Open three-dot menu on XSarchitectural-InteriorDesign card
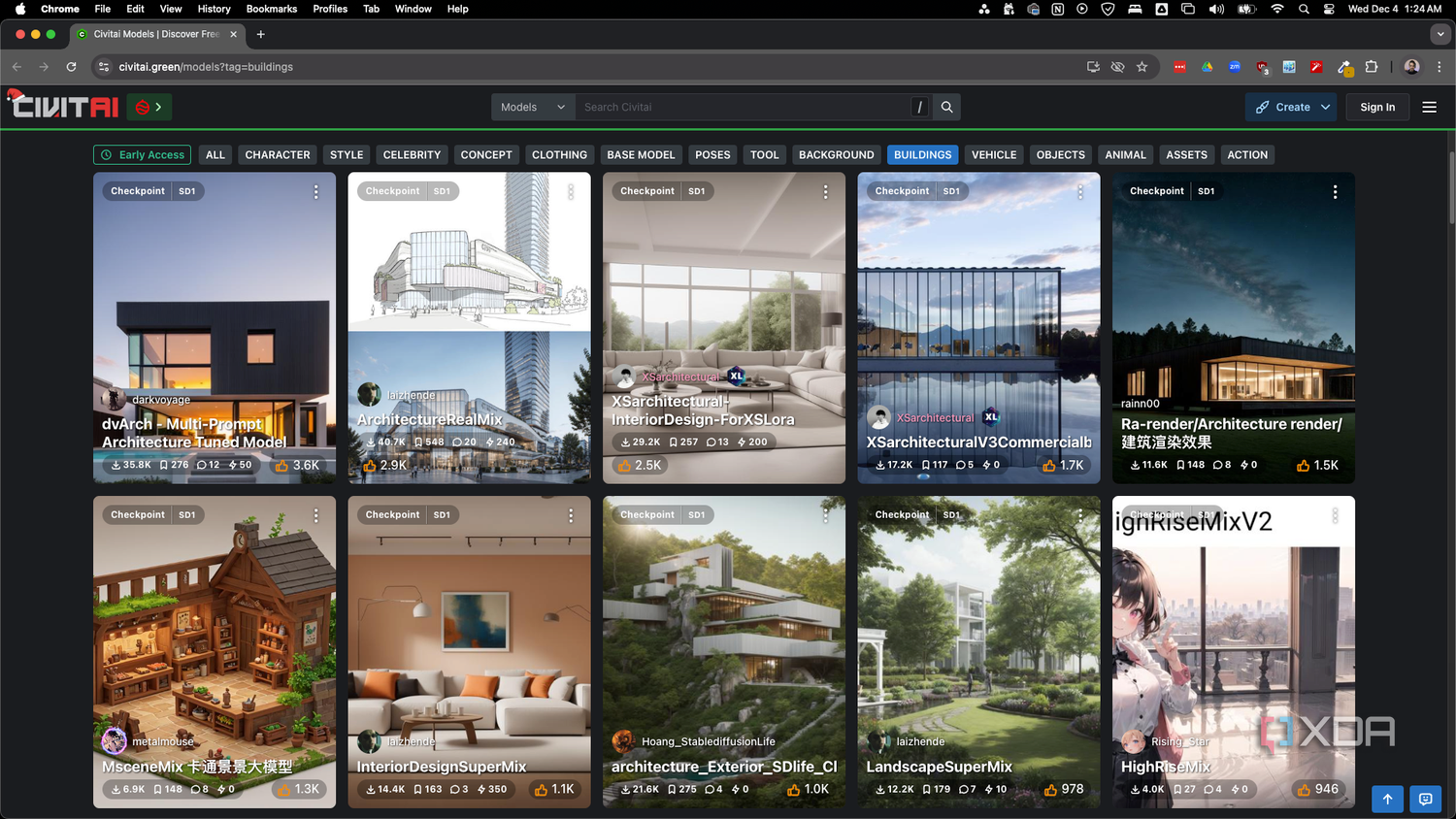Viewport: 1456px width, 819px height. tap(825, 192)
